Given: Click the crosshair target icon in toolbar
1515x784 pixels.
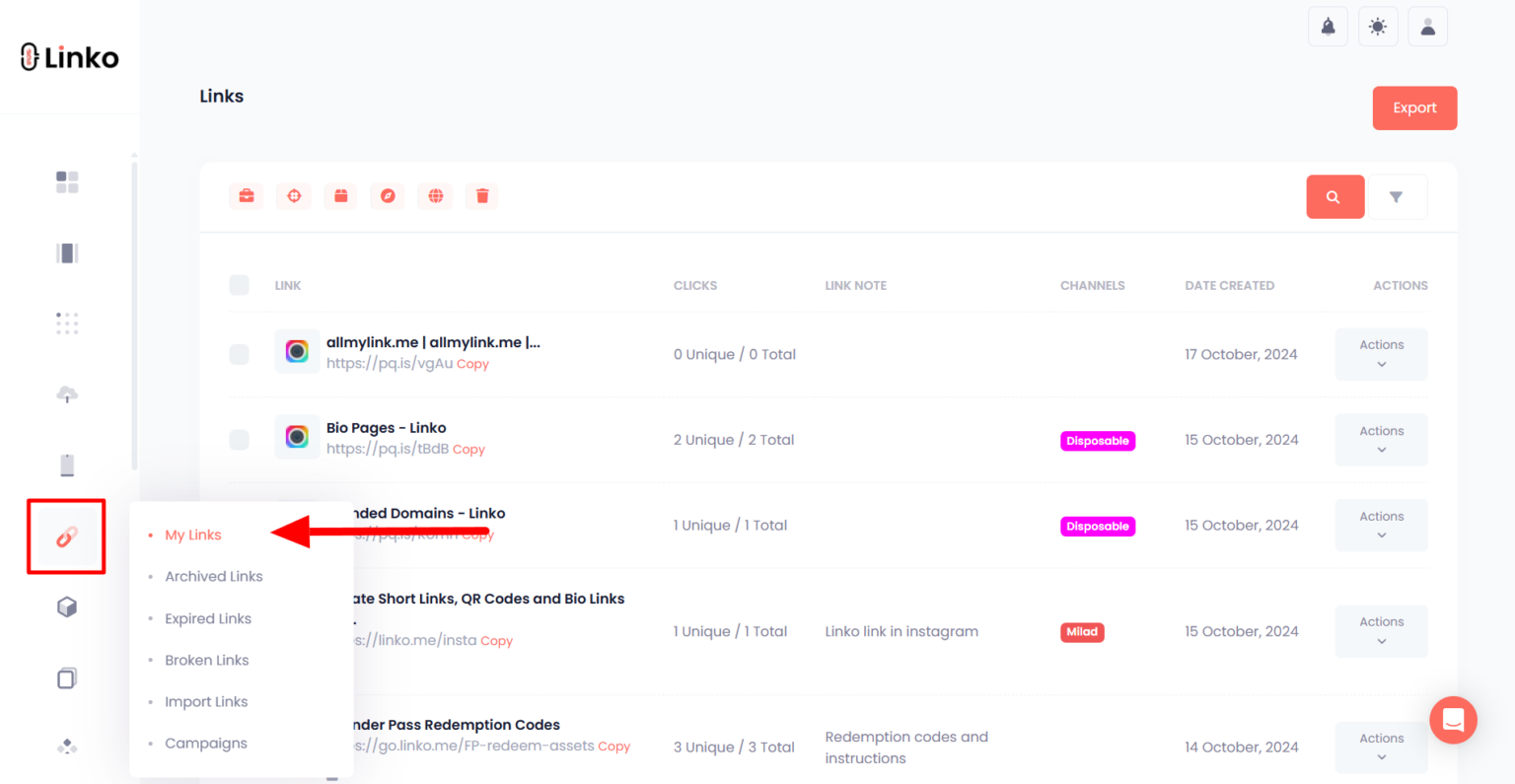Looking at the screenshot, I should pyautogui.click(x=294, y=196).
